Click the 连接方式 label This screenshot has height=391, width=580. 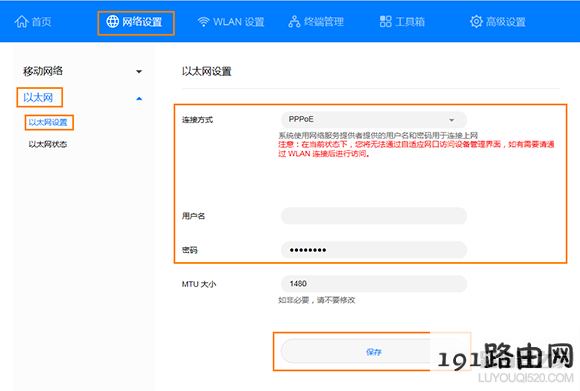point(198,120)
